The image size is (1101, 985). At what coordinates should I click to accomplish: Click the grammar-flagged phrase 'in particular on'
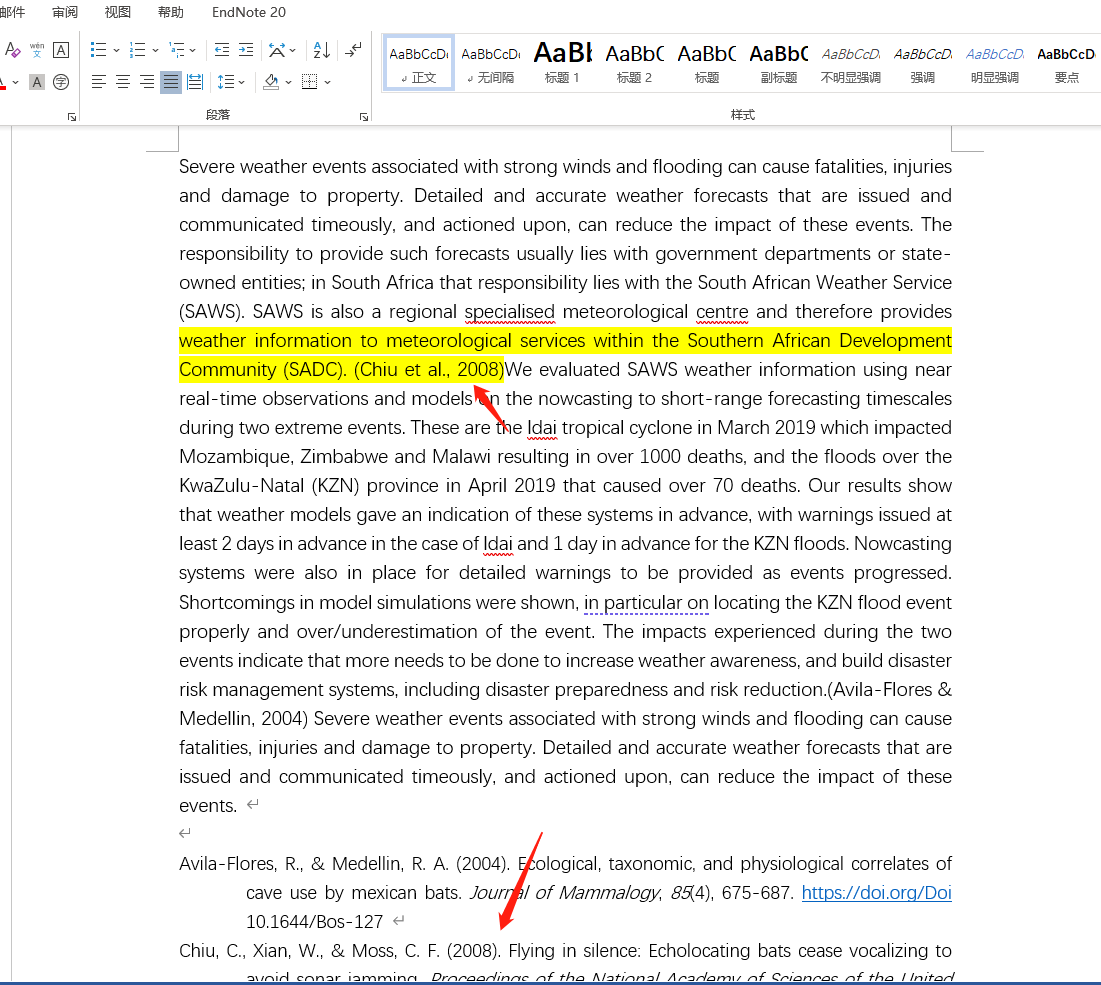(646, 602)
